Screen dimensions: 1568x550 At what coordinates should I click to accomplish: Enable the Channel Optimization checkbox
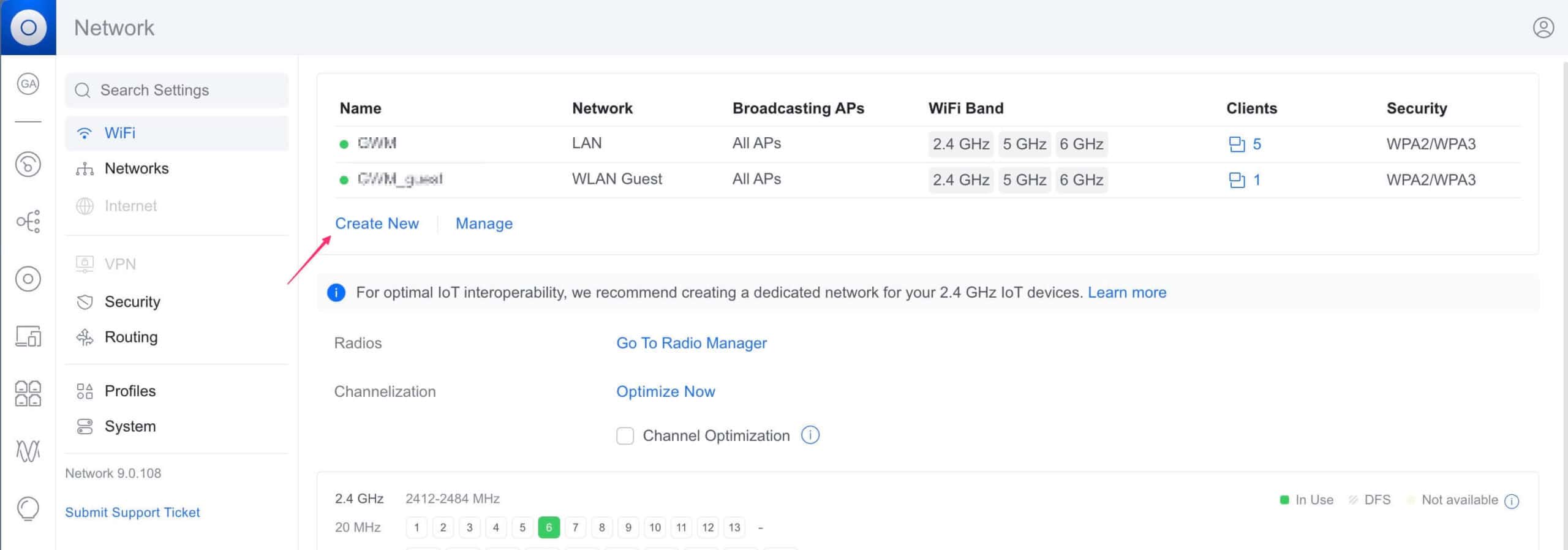pos(625,436)
